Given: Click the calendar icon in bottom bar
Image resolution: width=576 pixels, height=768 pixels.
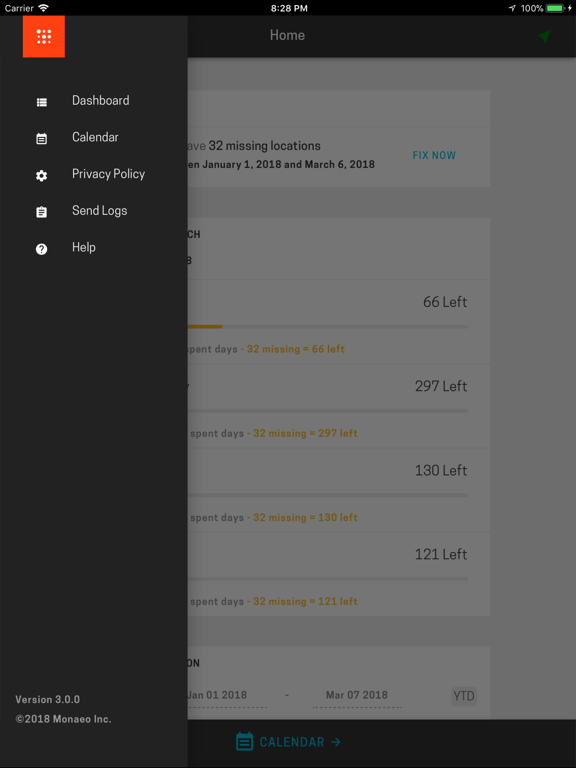Looking at the screenshot, I should click(x=244, y=742).
